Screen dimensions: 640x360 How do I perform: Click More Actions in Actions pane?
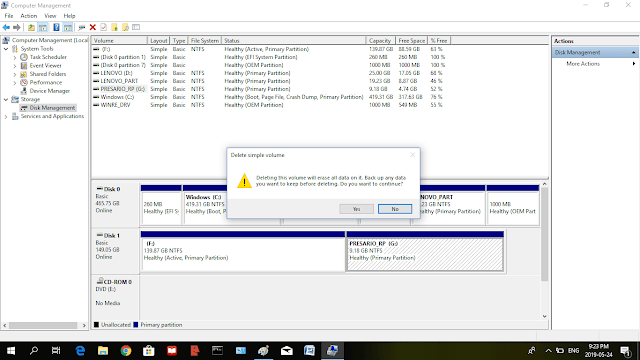(x=583, y=64)
